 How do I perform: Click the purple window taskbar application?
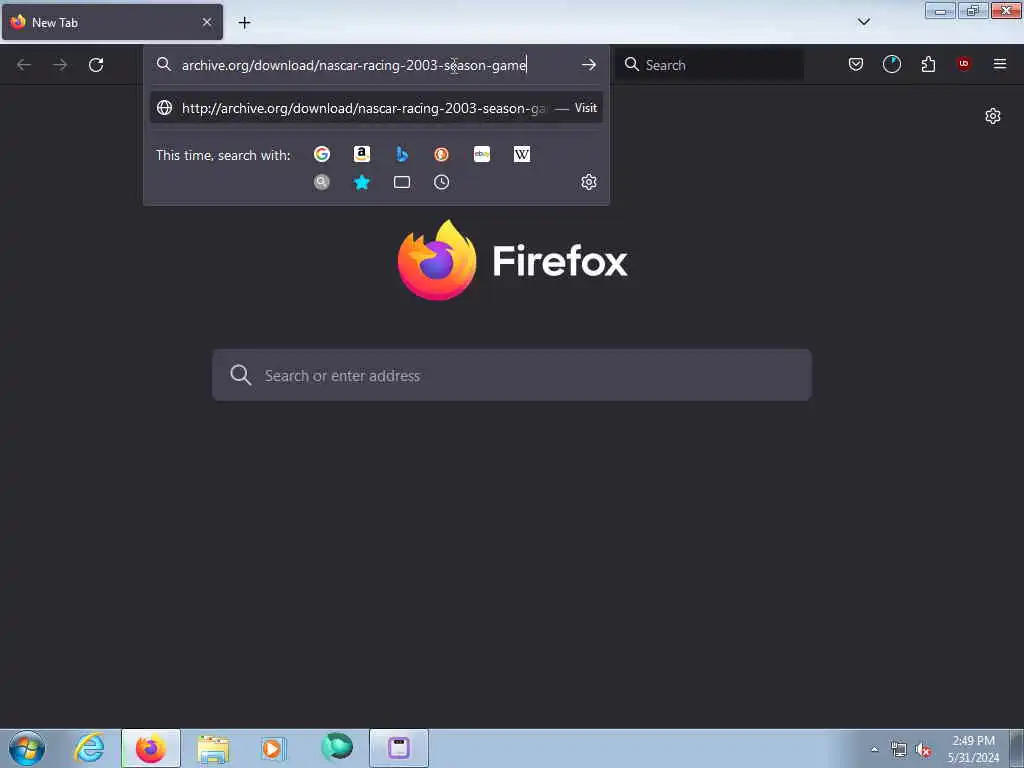tap(399, 748)
